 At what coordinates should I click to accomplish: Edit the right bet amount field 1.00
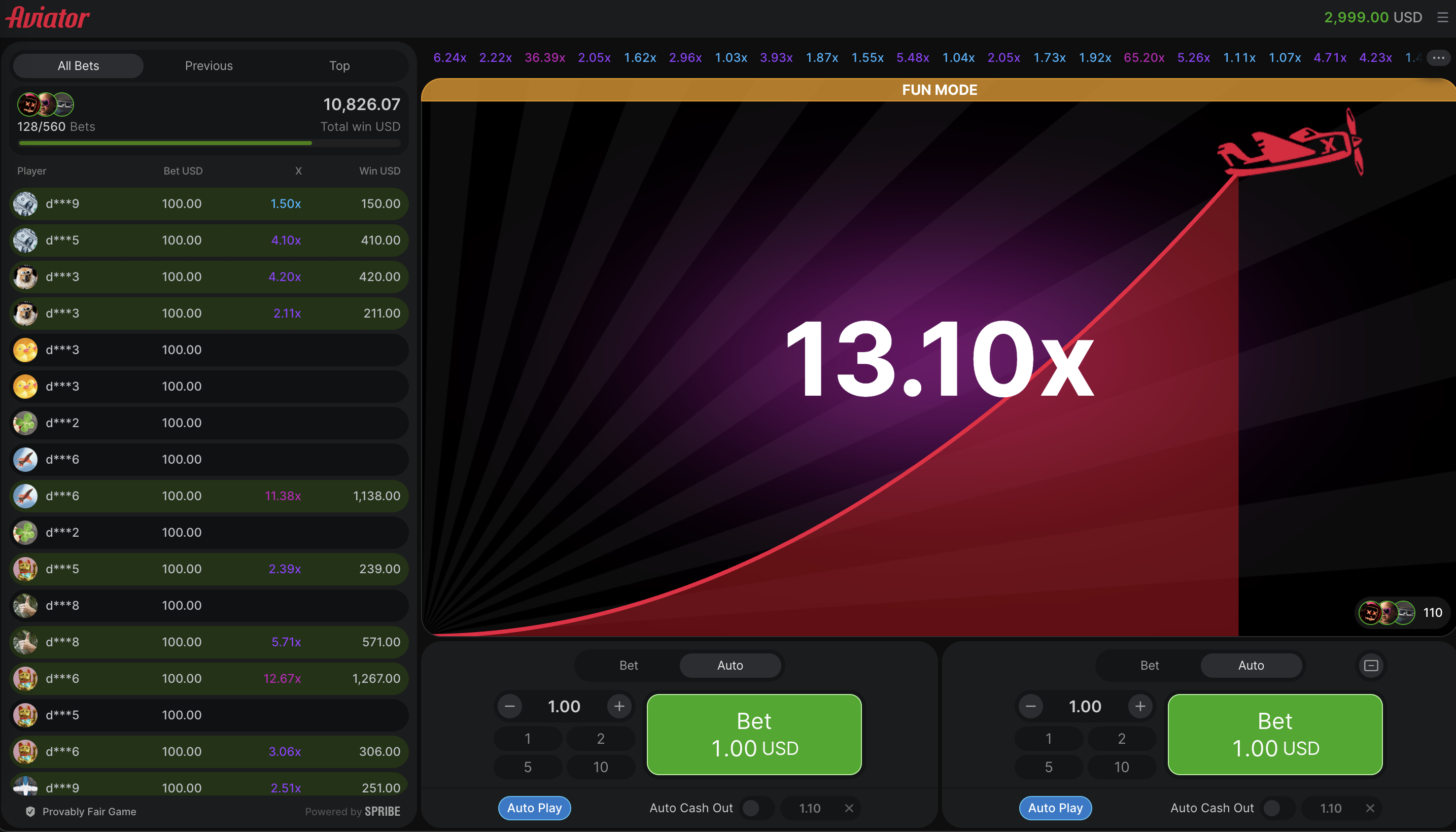[x=1085, y=706]
